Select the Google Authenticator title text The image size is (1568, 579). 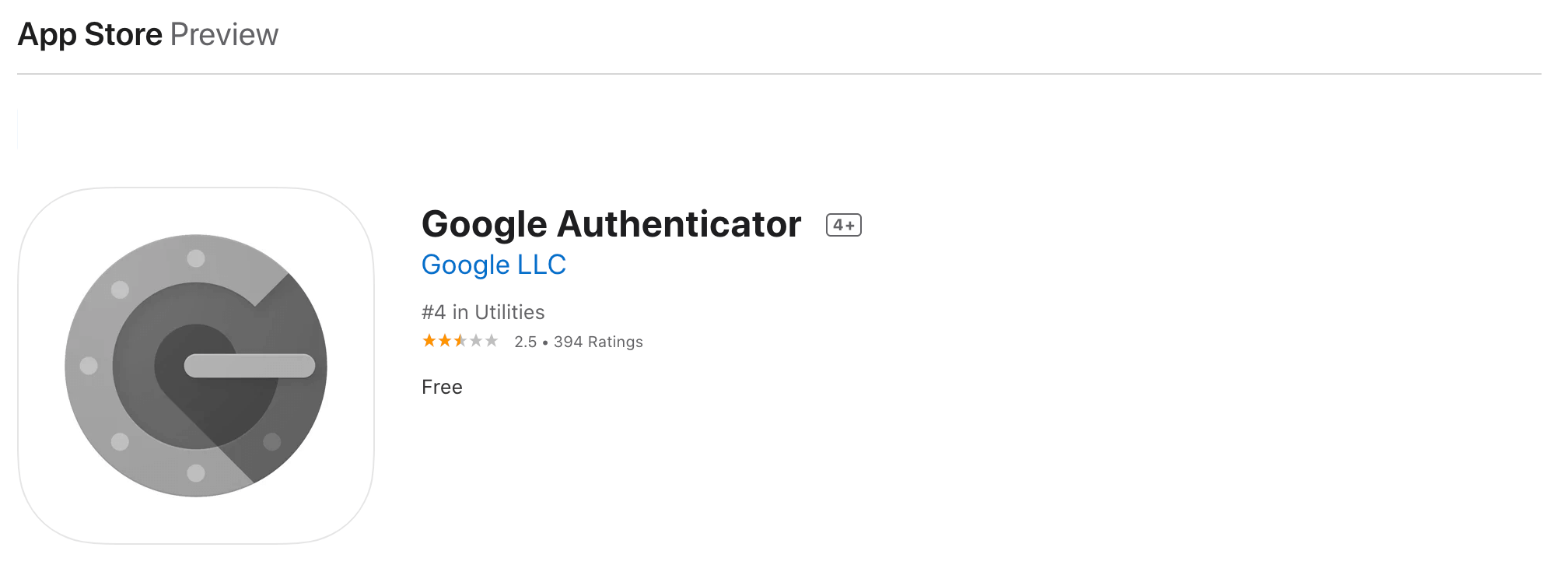click(611, 224)
